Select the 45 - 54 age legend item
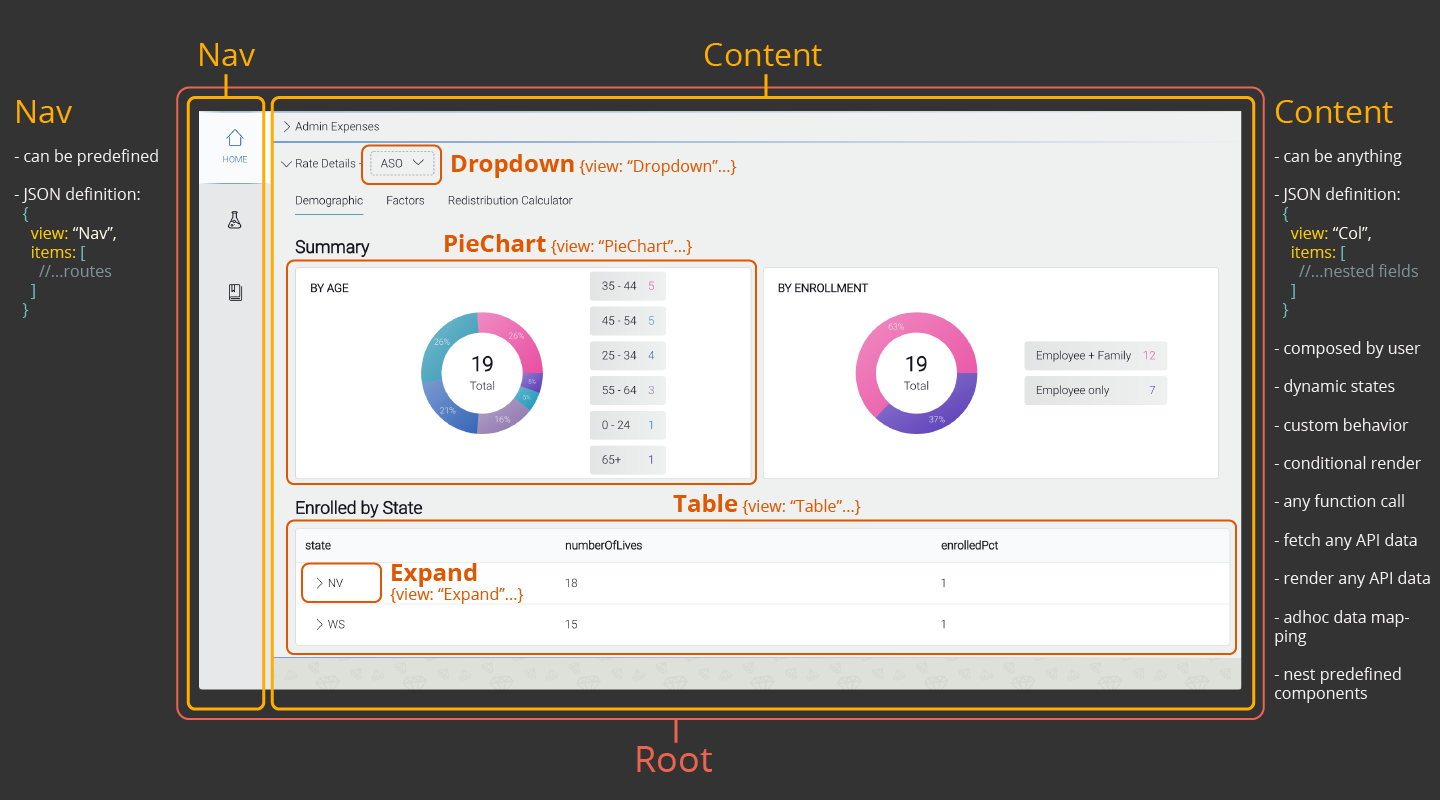 [627, 321]
